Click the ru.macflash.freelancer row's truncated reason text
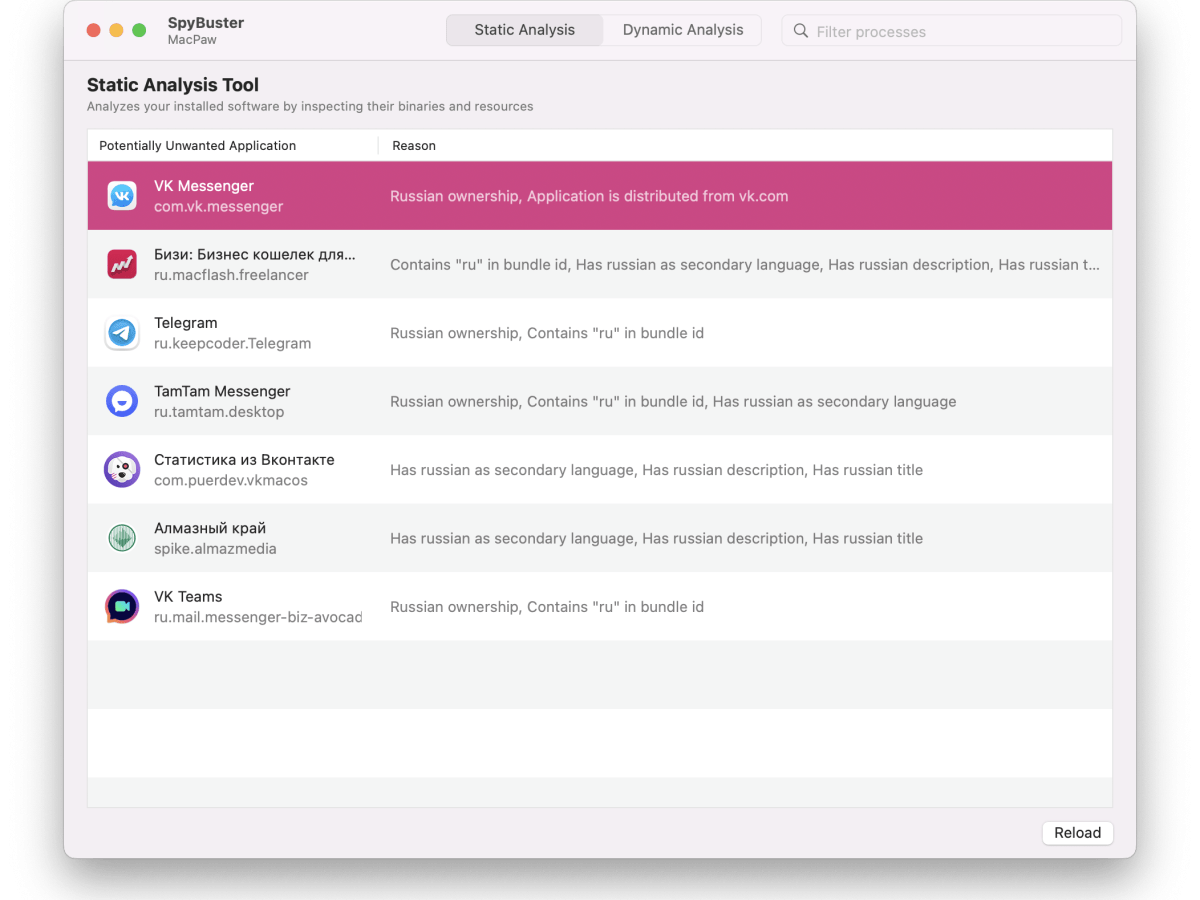Viewport: 1200px width, 900px height. 744,265
